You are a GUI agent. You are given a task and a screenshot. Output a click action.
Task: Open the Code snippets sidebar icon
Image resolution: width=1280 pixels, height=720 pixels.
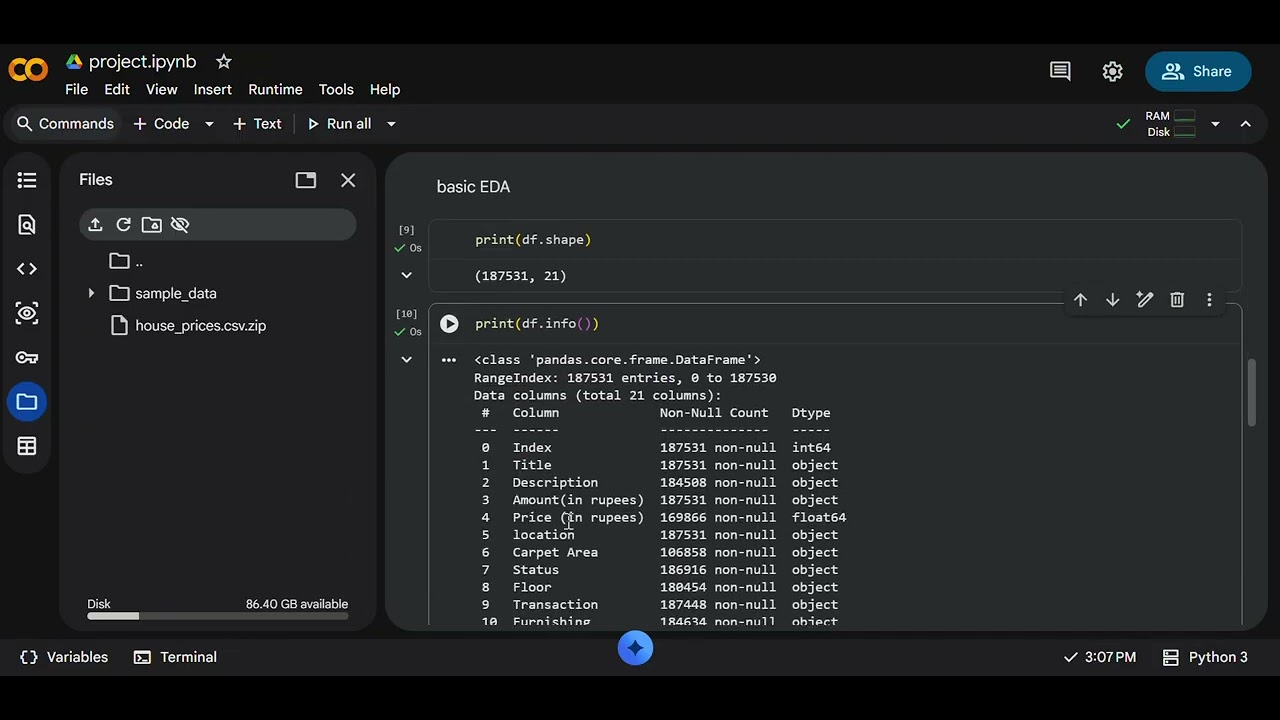[27, 269]
